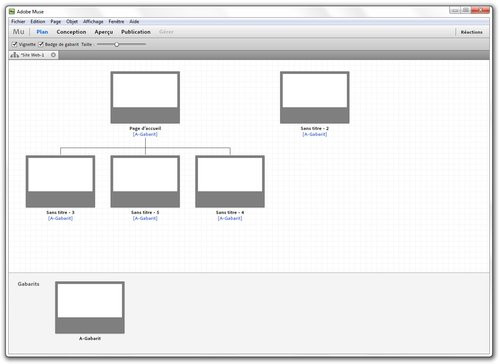This screenshot has height=364, width=500.
Task: Close the Site Web-1 tab
Action: 53,55
